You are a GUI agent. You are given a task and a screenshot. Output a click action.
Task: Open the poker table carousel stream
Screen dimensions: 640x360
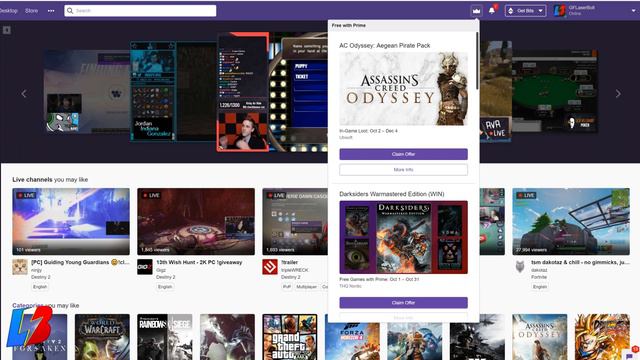554,91
